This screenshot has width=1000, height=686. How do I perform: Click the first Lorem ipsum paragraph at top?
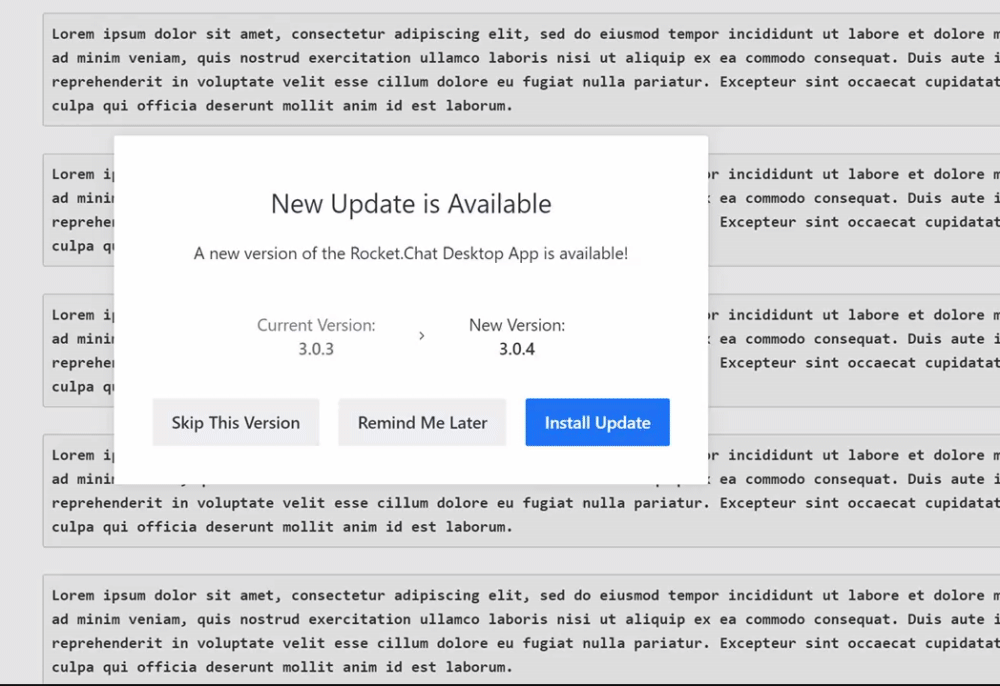[523, 69]
